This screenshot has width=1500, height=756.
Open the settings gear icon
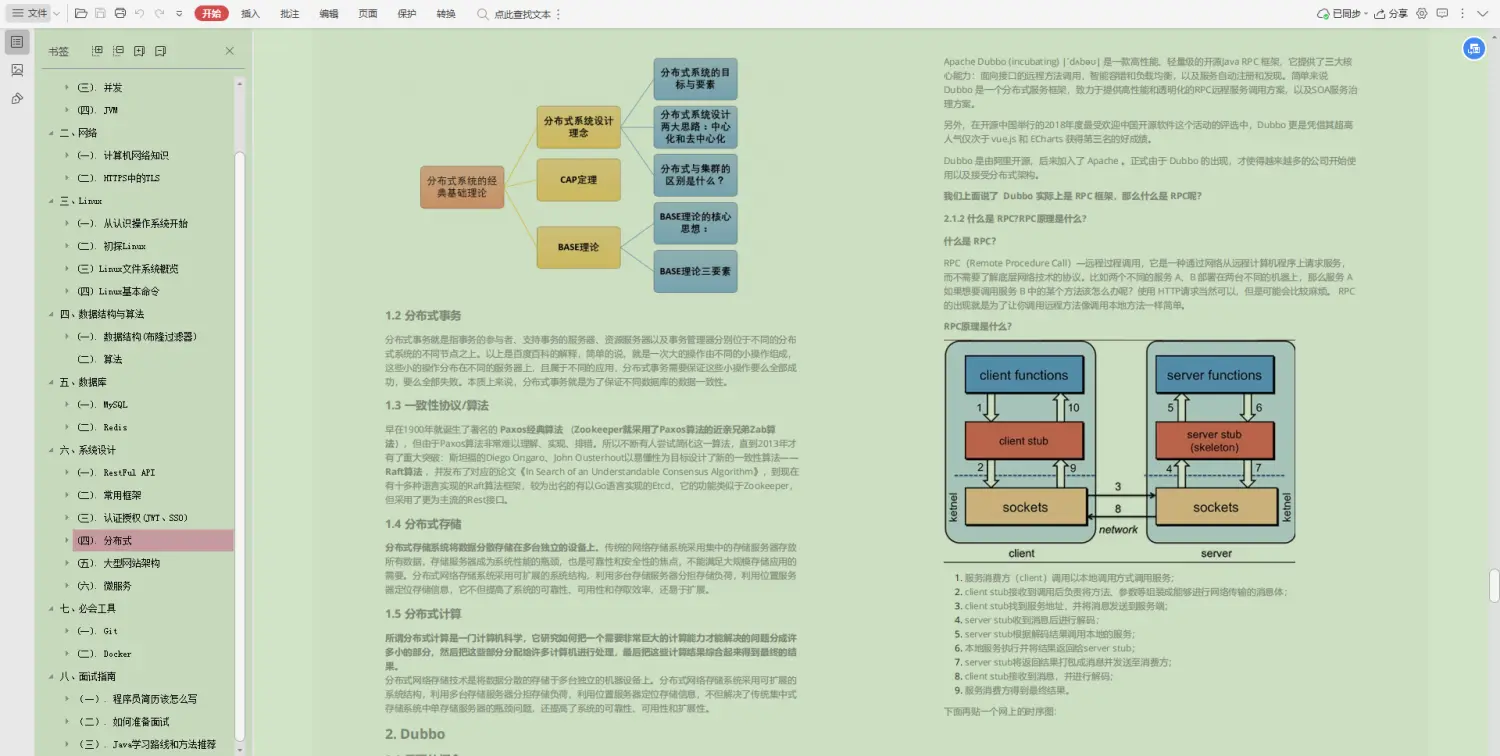1422,13
